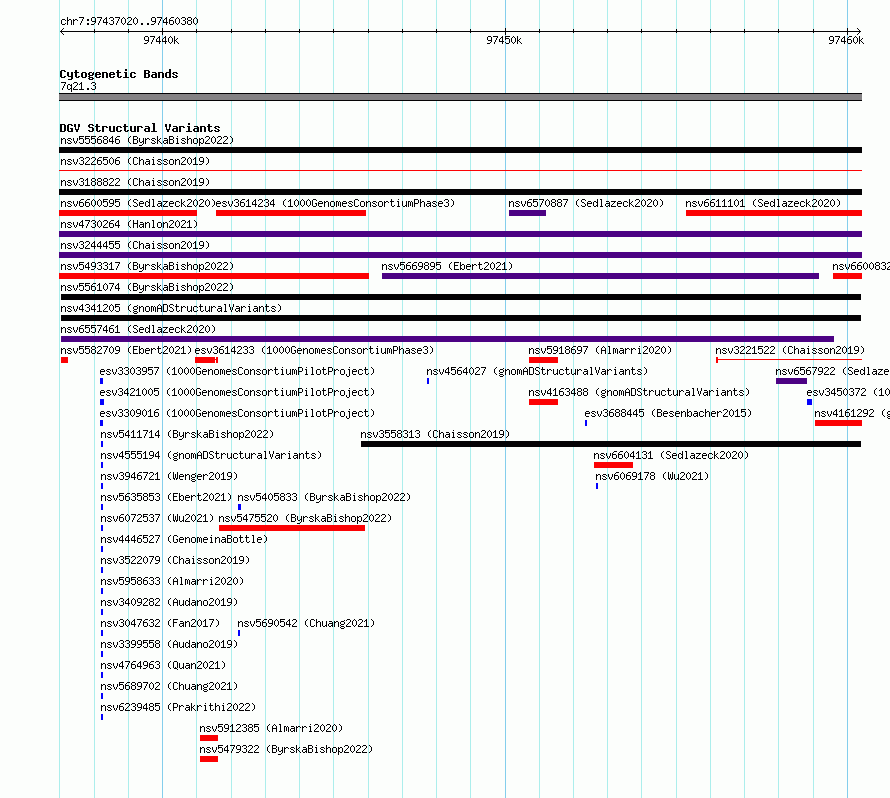Viewport: 890px width, 798px height.
Task: Click the esv3614233 (1000GenomesConsortiumPhase3) label
Action: [x=314, y=350]
